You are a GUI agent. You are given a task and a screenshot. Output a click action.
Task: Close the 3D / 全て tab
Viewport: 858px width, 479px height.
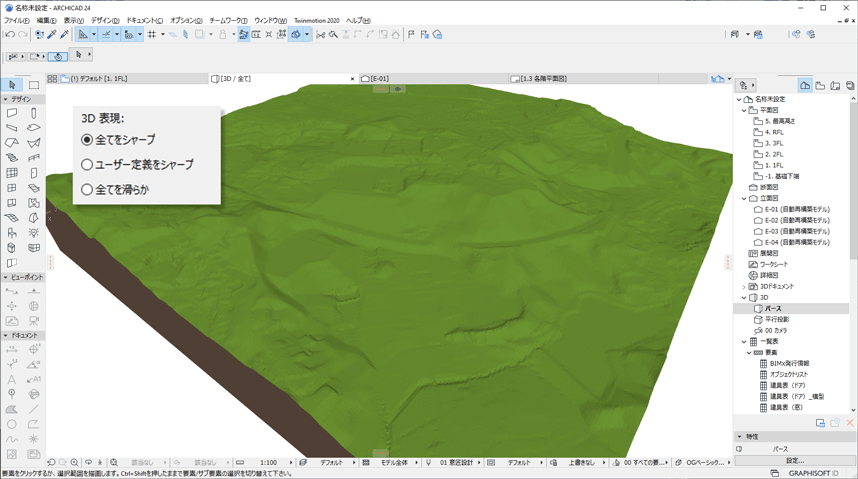point(352,78)
